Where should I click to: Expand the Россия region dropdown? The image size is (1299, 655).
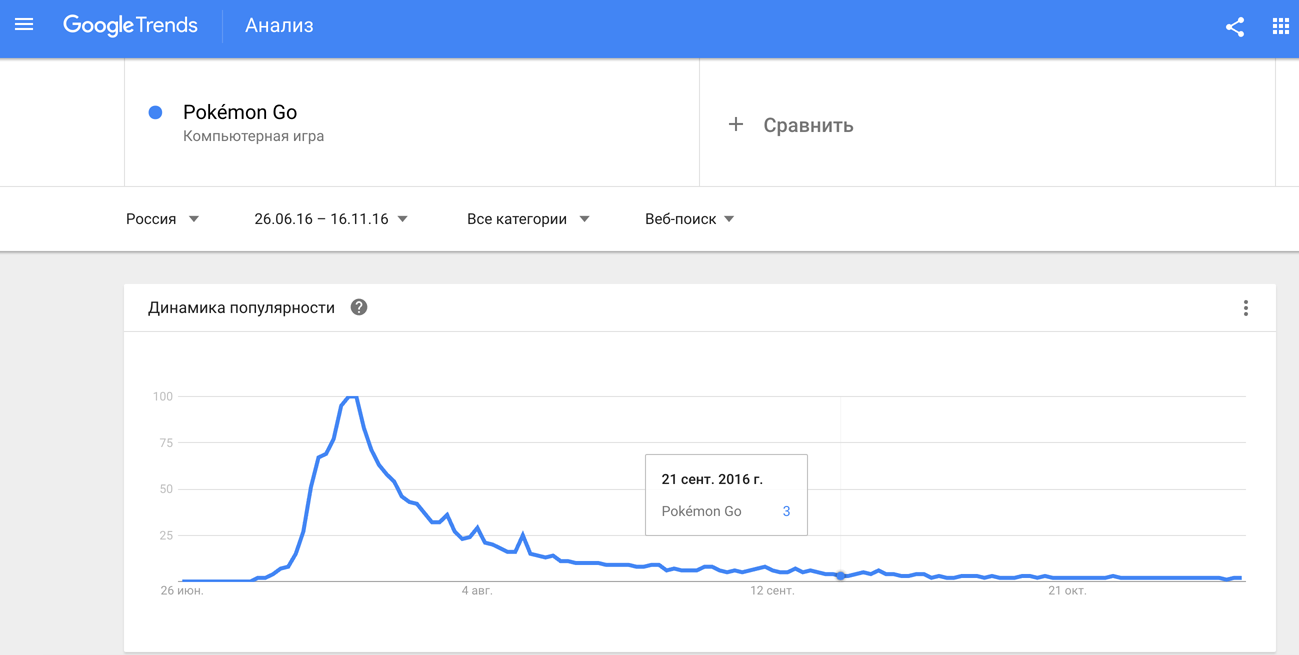click(x=162, y=219)
